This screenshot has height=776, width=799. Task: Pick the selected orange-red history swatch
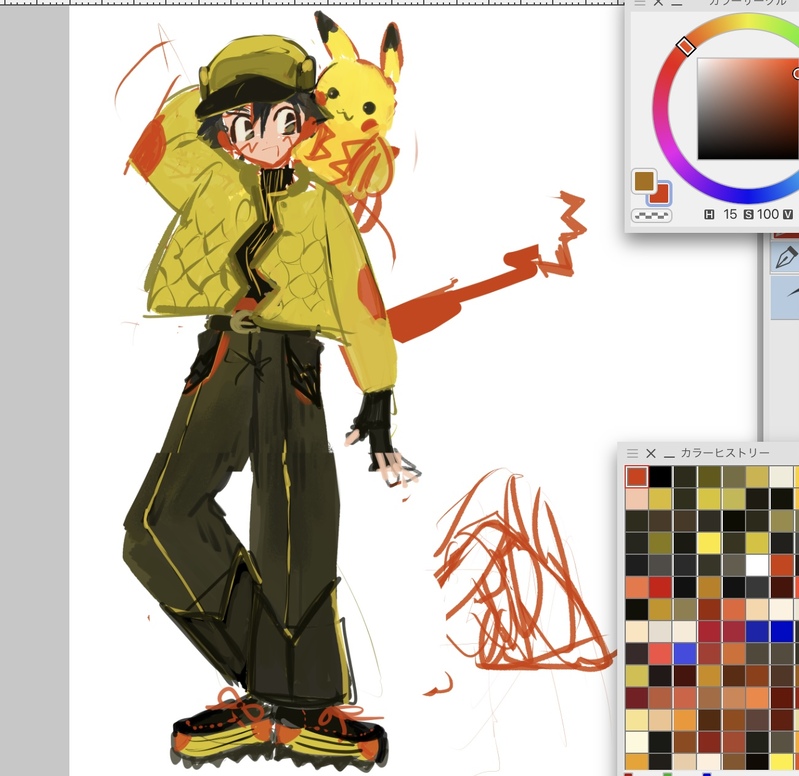636,477
